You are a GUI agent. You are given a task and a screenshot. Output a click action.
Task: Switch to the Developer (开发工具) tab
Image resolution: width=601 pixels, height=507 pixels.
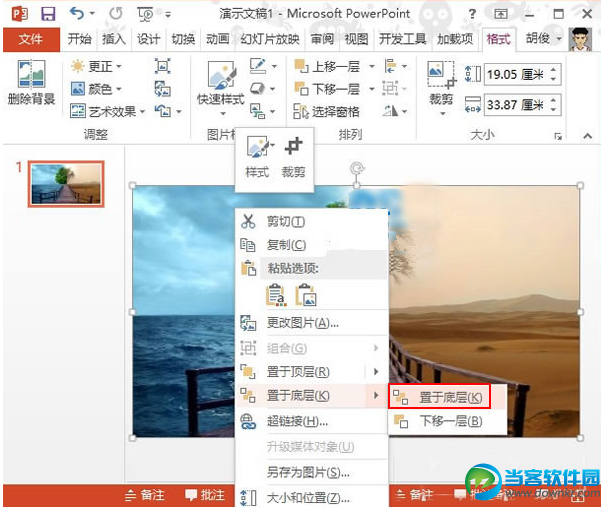pos(402,39)
